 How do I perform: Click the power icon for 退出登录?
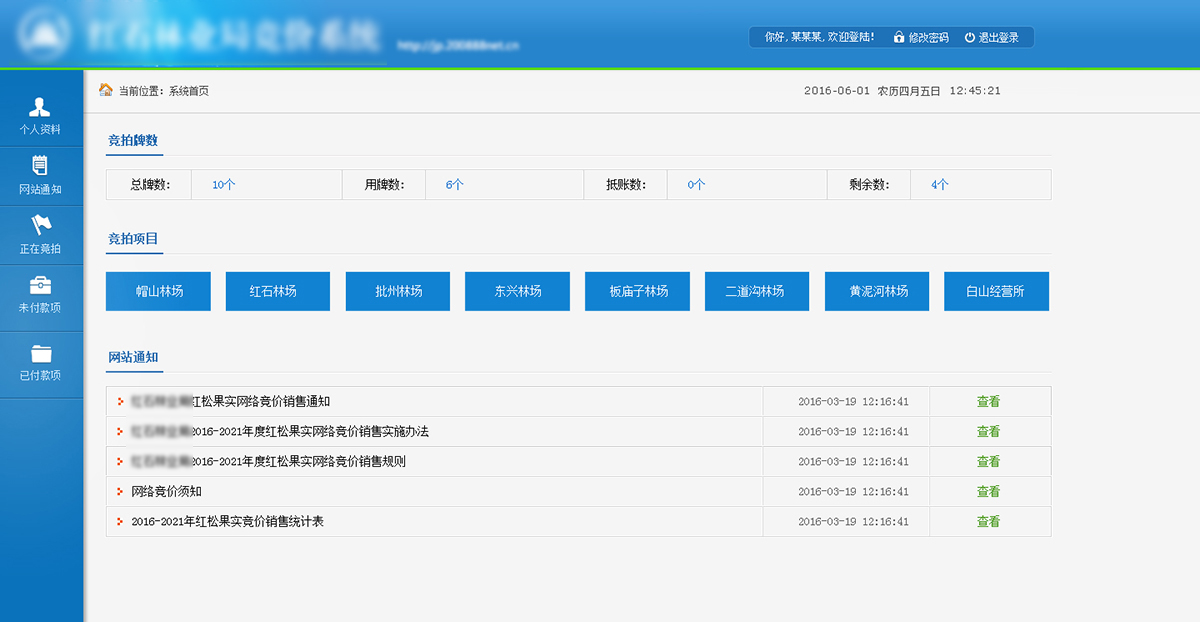969,37
